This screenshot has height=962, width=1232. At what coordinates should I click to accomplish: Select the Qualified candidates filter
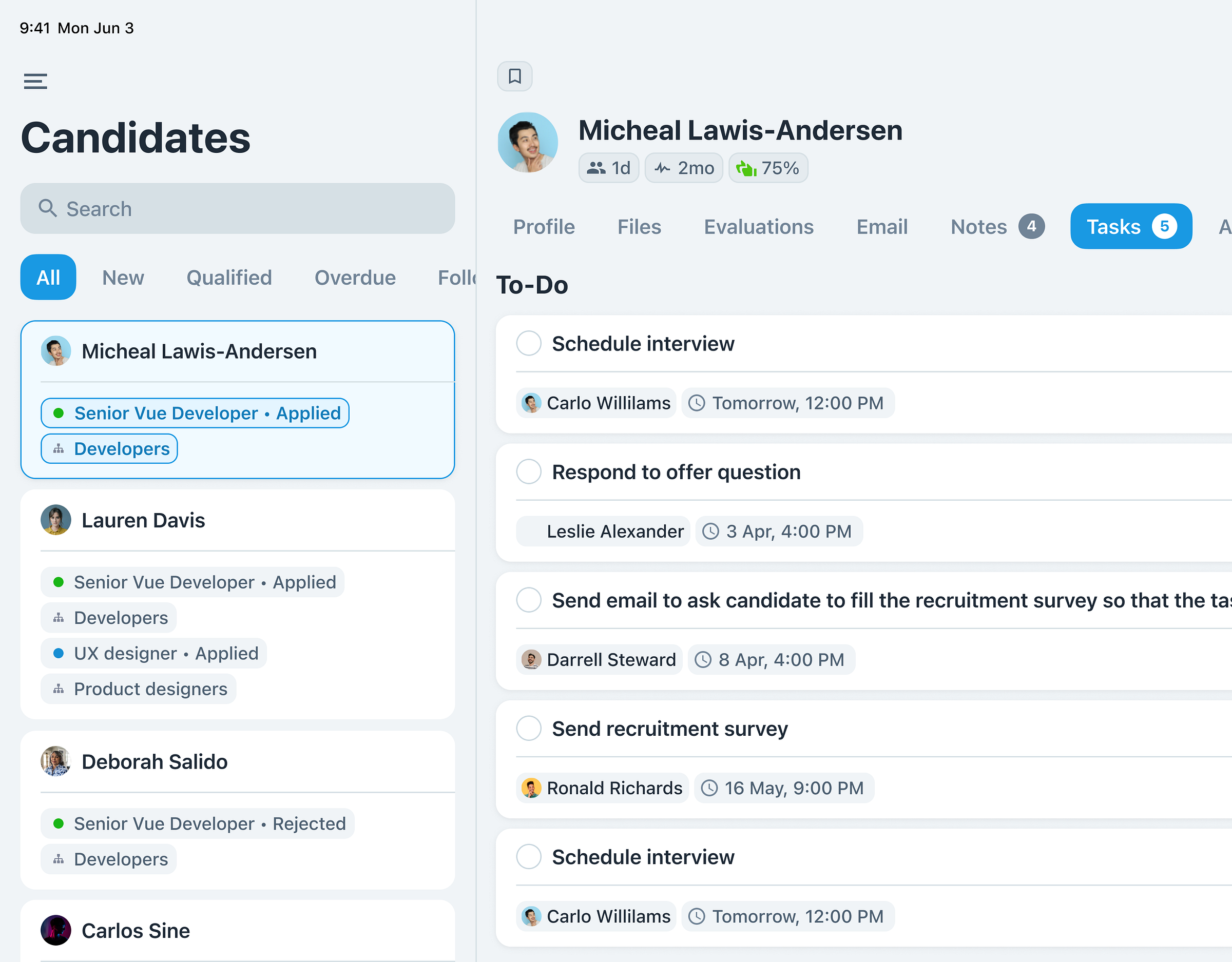coord(228,277)
